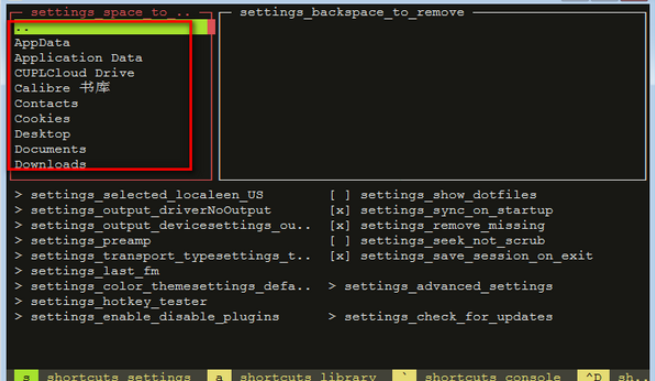655x381 pixels.
Task: Open the AppData folder entry
Action: 42,43
